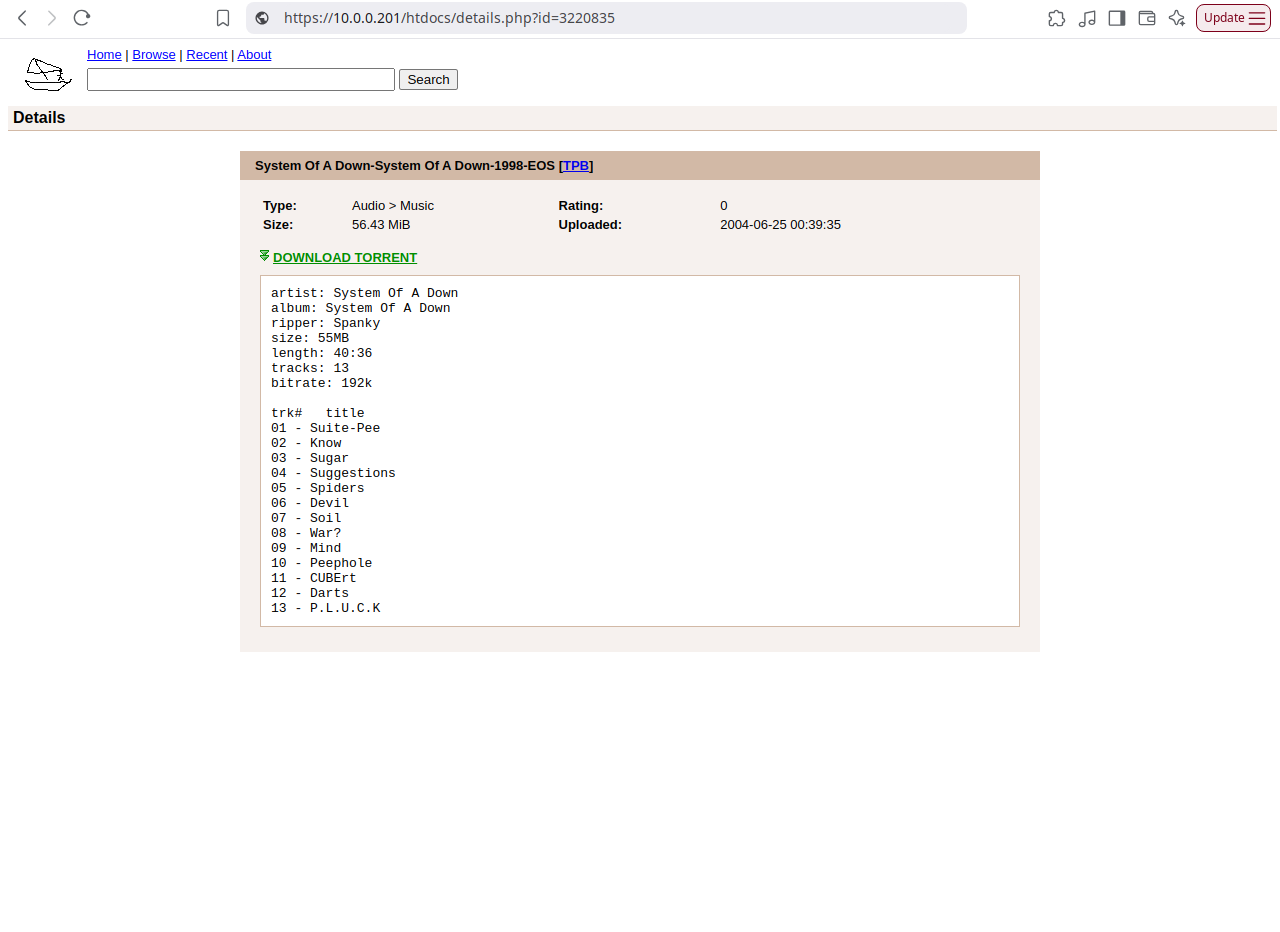Open the wallet icon in toolbar
The height and width of the screenshot is (932, 1280).
1147,18
